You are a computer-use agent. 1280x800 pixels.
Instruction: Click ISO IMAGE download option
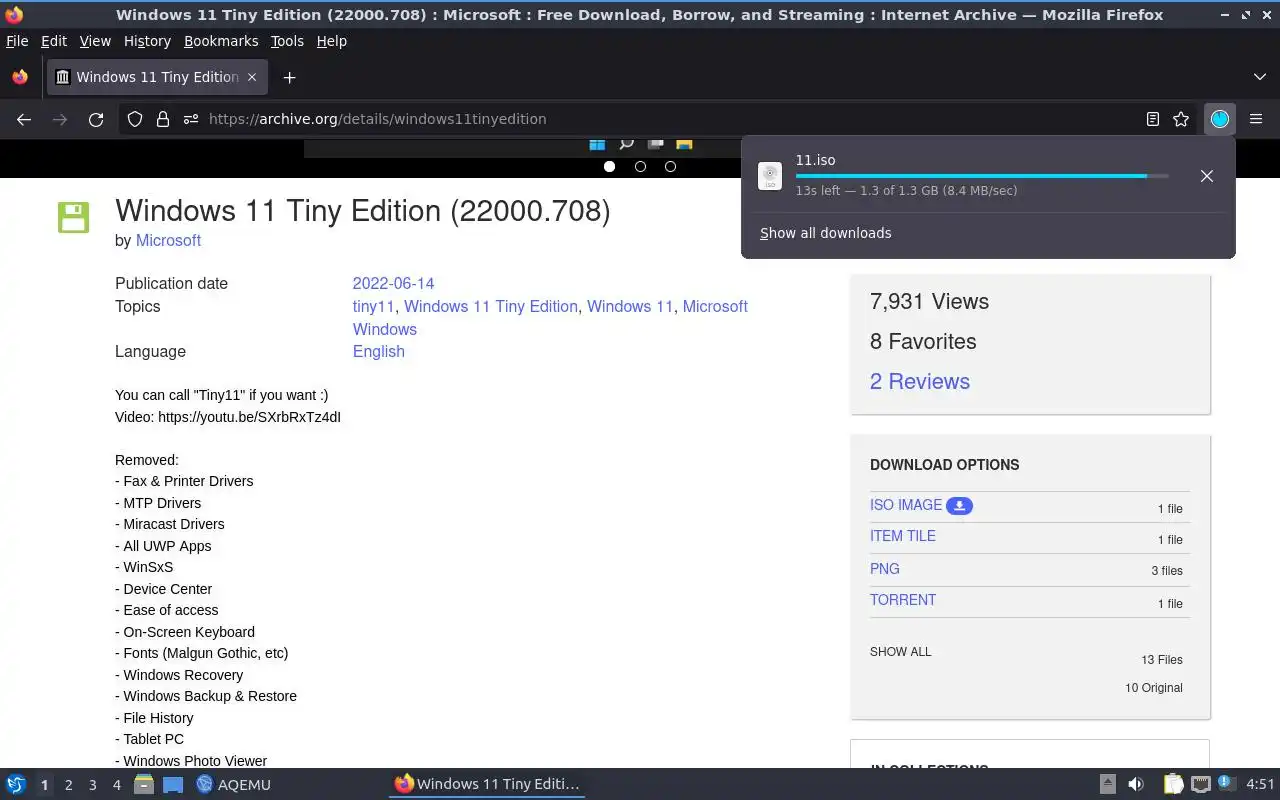(x=906, y=505)
